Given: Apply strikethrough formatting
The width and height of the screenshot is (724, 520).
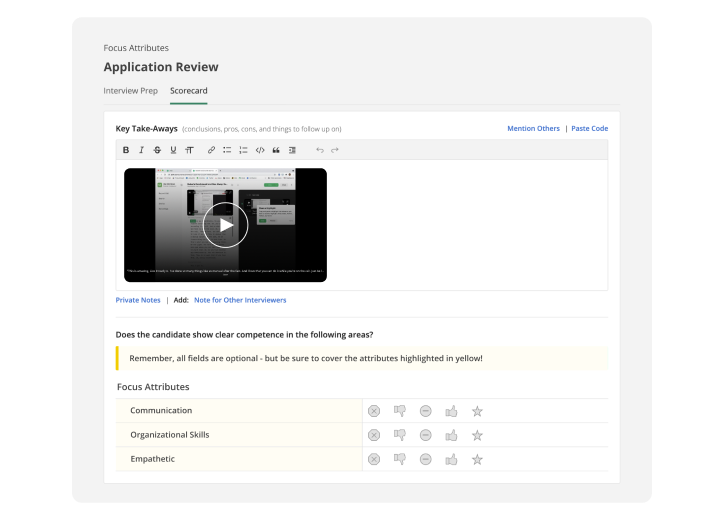Looking at the screenshot, I should coord(157,150).
